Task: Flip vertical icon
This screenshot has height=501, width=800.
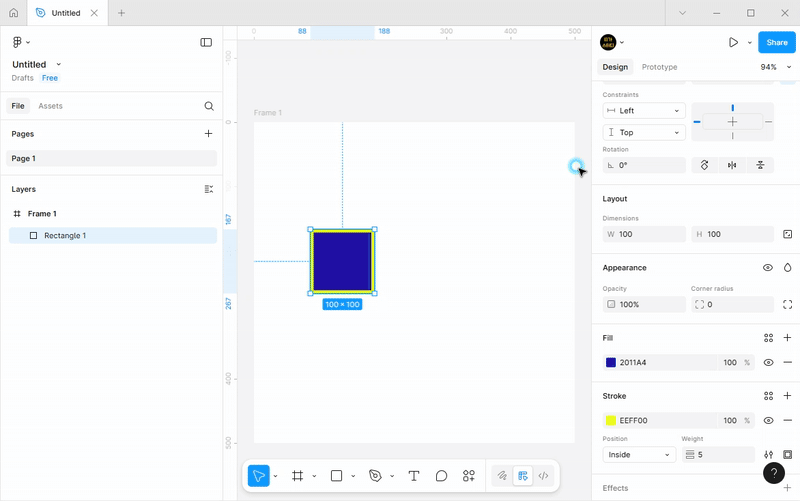Action: point(760,165)
